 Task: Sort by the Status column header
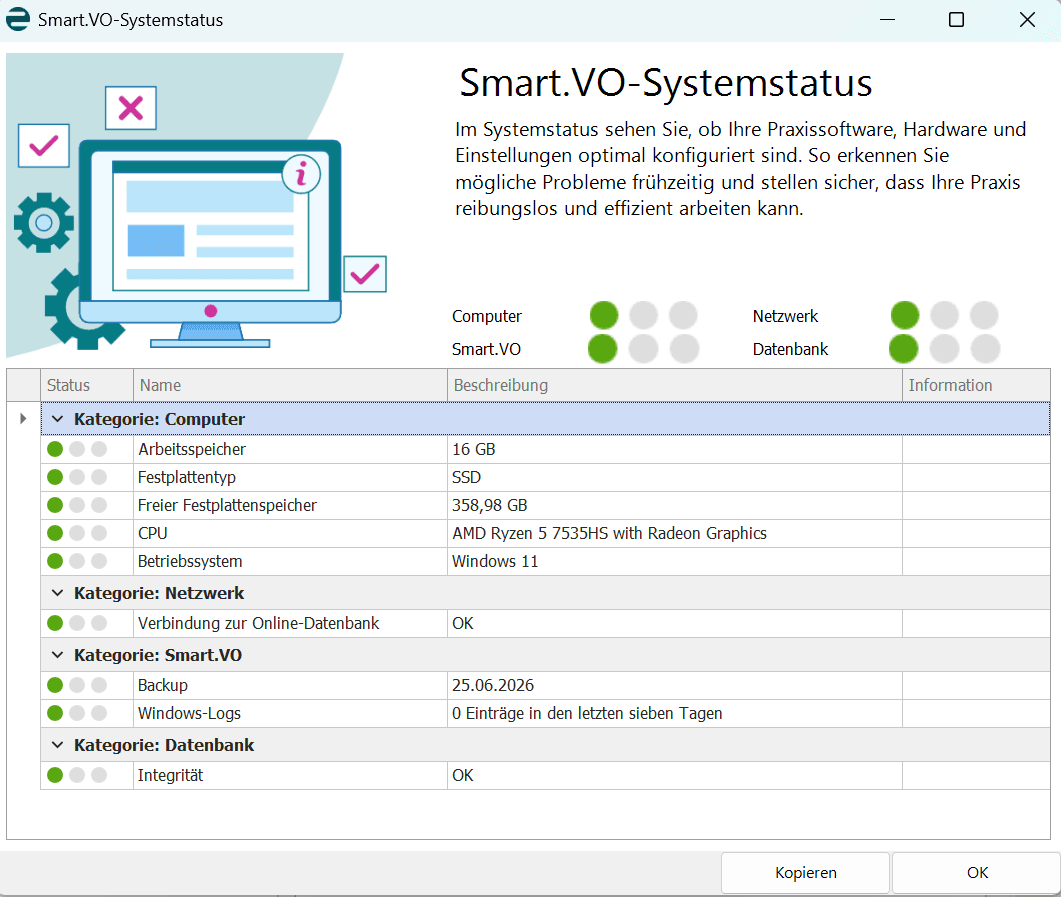87,385
